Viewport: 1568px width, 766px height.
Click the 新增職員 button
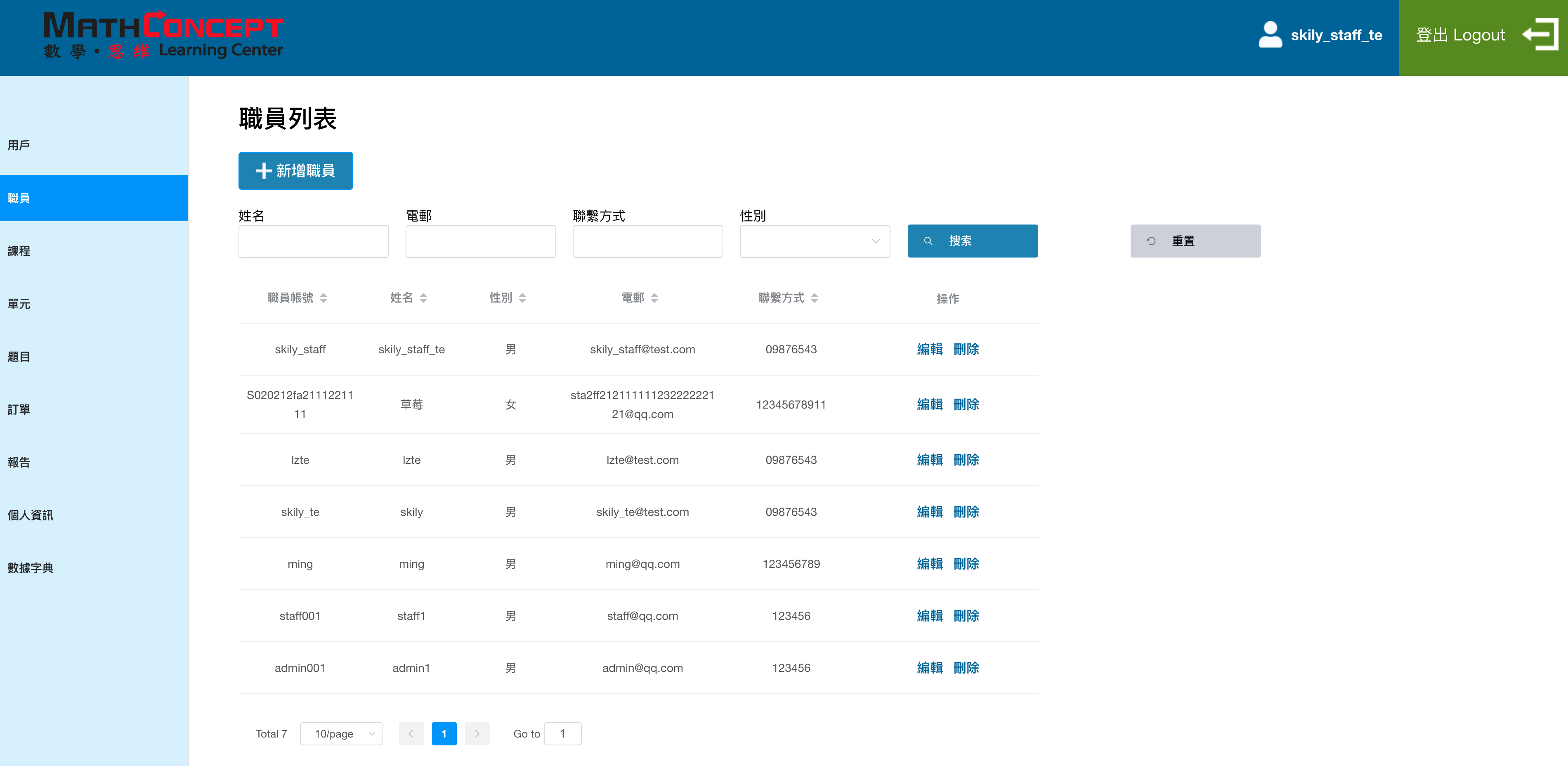click(295, 170)
